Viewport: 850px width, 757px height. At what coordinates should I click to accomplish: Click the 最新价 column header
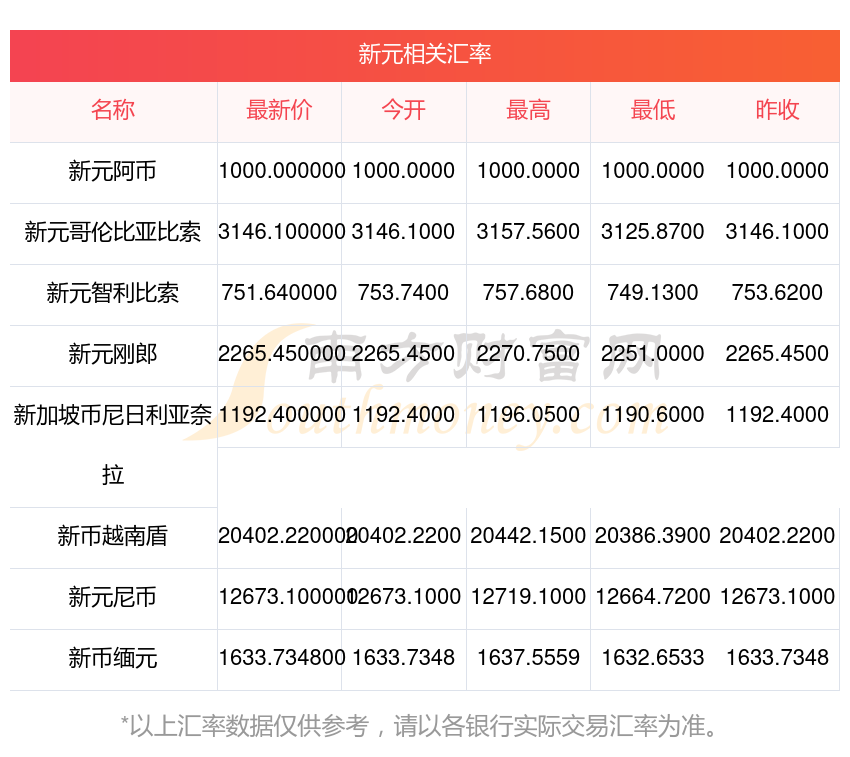click(279, 110)
